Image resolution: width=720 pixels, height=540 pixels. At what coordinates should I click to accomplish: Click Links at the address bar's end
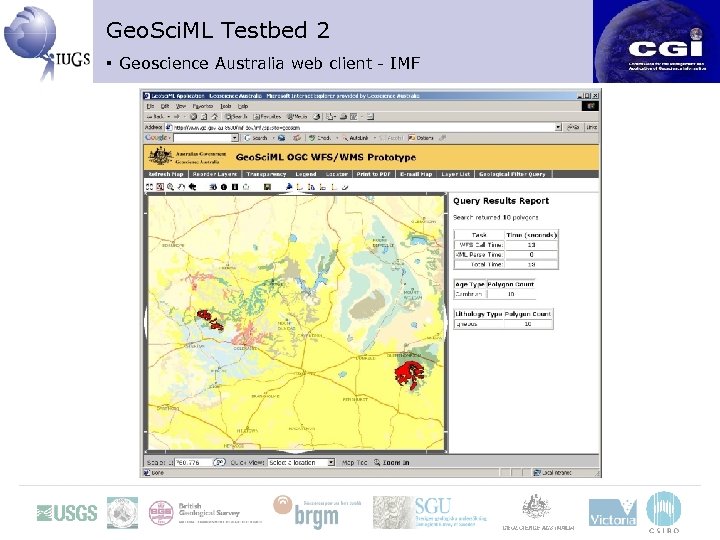(x=591, y=127)
